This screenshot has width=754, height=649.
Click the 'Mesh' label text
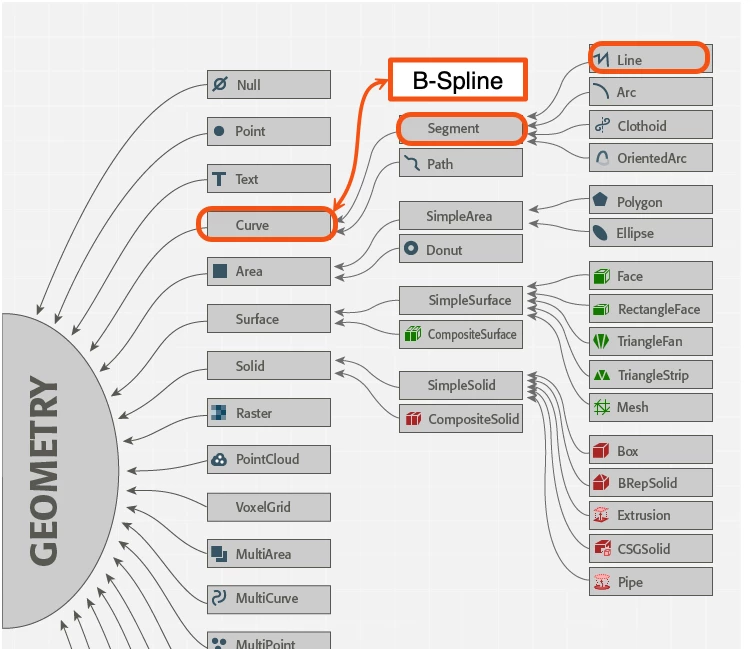pyautogui.click(x=632, y=407)
